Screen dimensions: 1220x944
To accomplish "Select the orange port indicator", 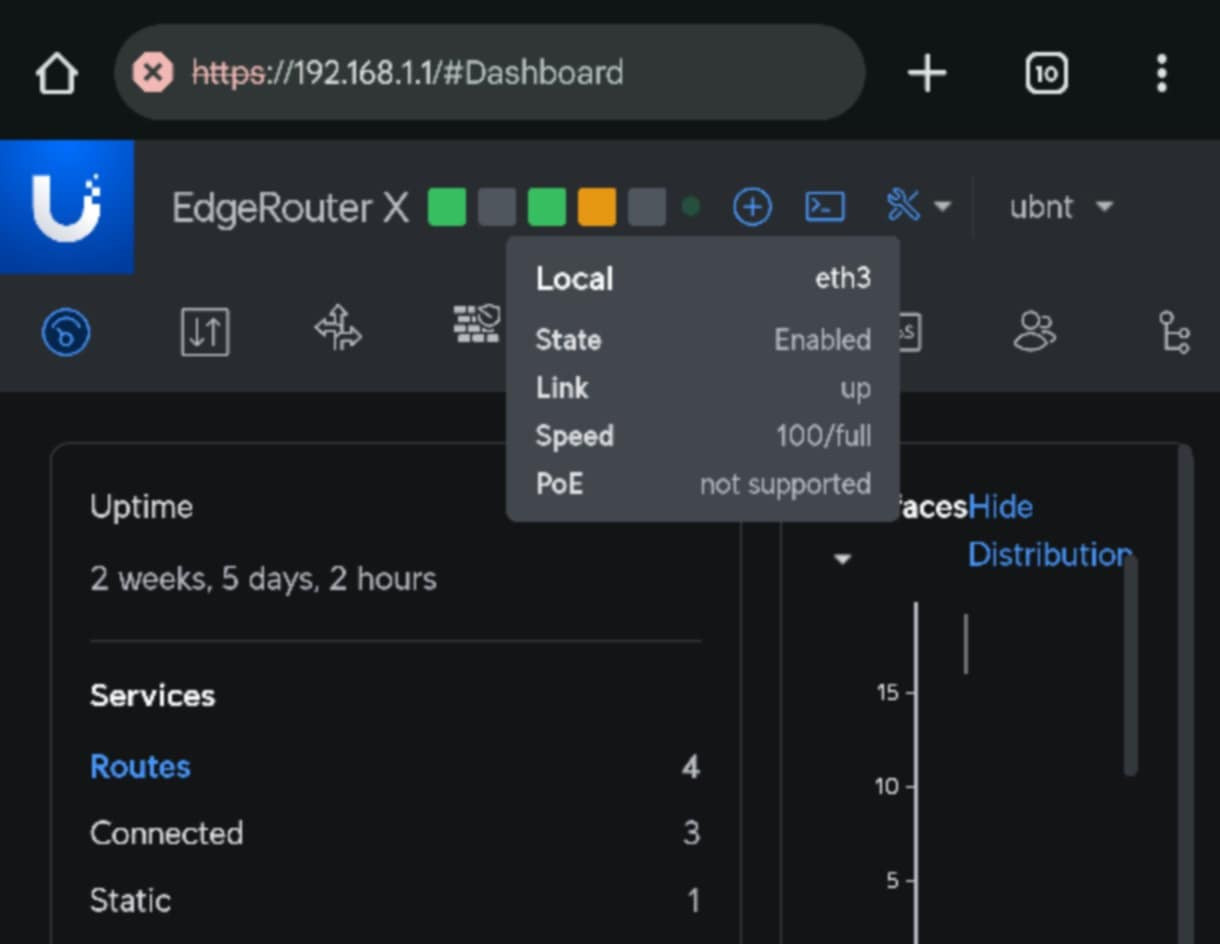I will 597,207.
